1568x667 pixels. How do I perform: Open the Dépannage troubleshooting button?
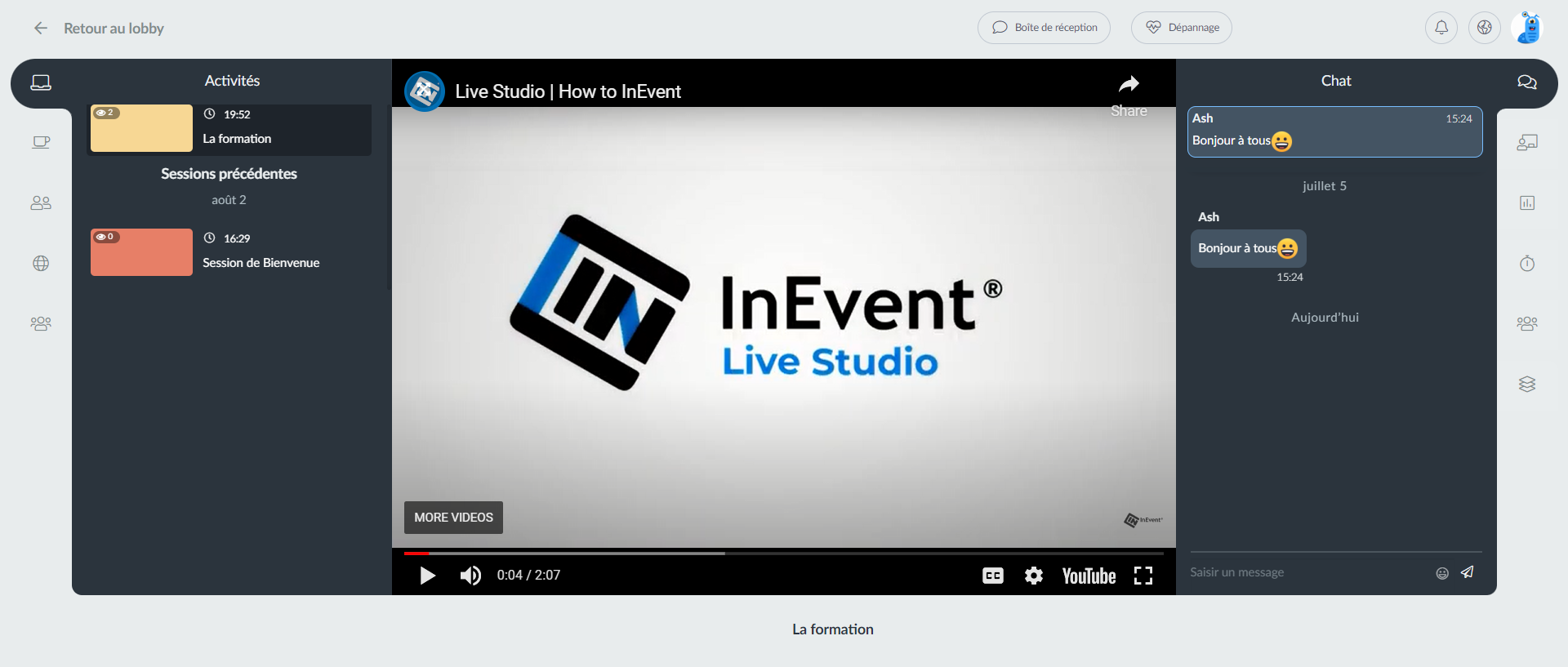[1181, 28]
